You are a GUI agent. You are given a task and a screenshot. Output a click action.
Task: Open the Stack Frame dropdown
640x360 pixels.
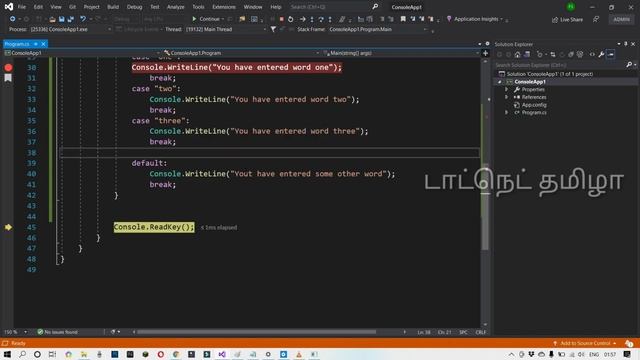coord(378,29)
